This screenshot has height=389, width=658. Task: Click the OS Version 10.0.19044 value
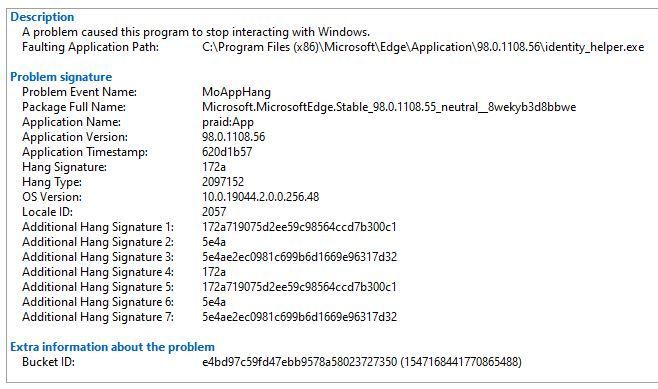261,197
